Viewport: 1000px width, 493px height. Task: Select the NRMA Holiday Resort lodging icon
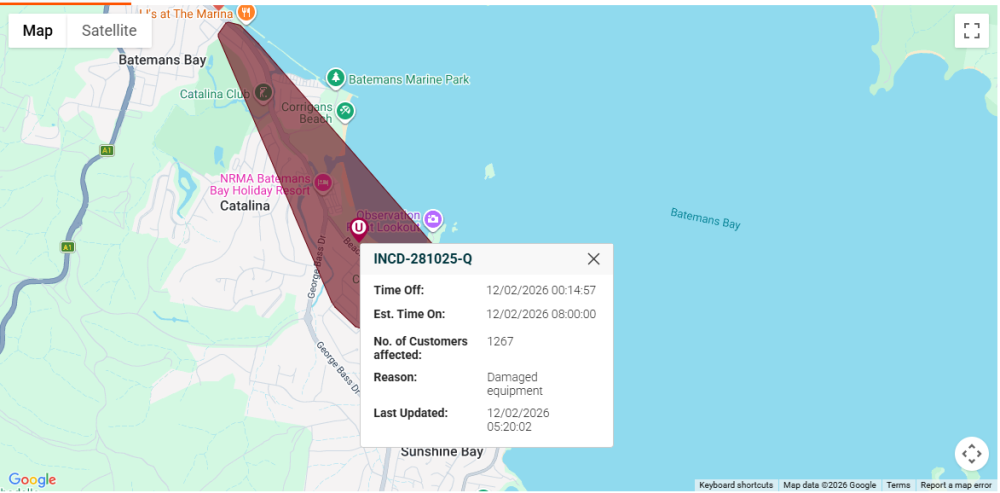pyautogui.click(x=323, y=182)
